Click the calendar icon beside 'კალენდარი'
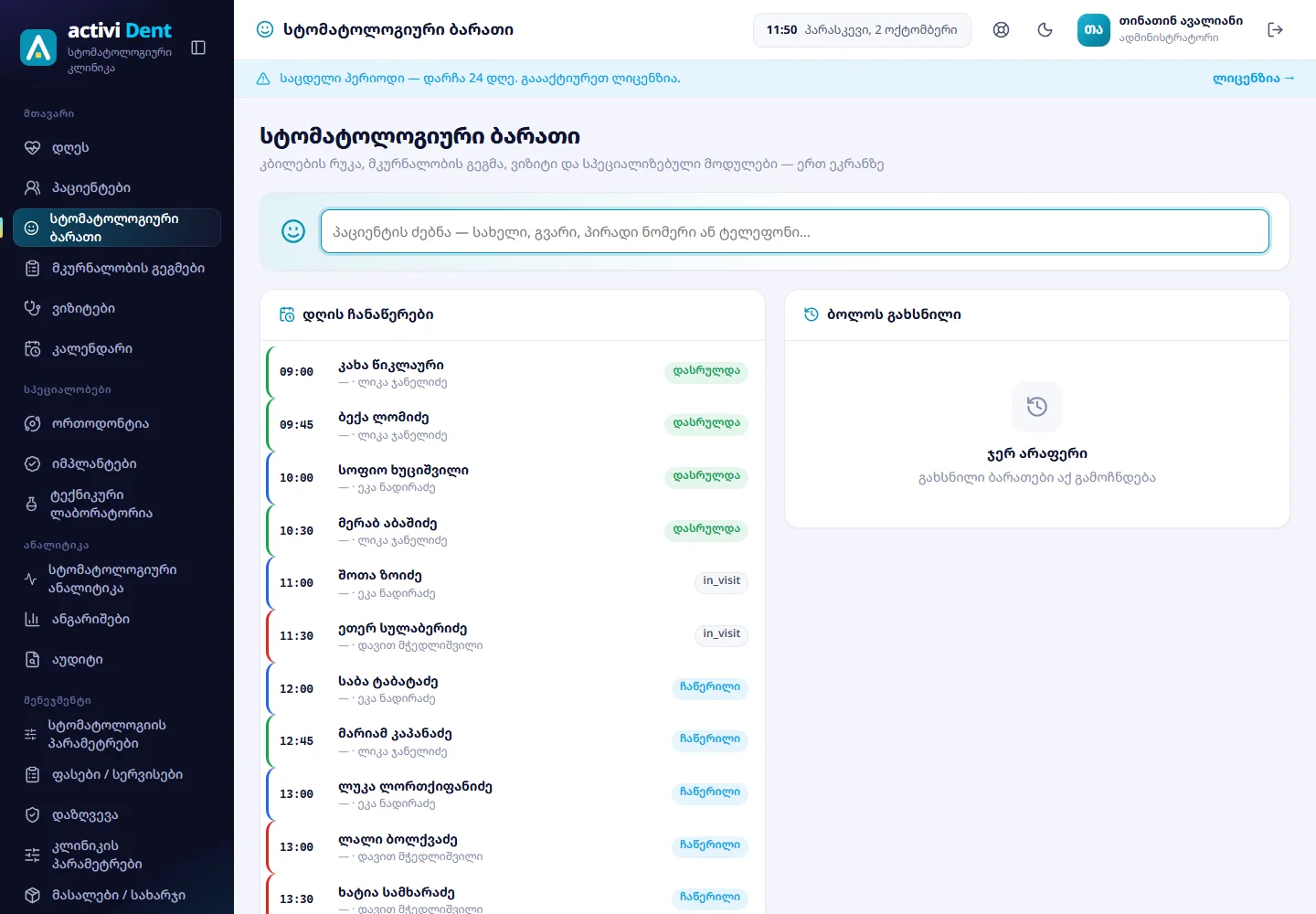1316x914 pixels. [33, 349]
